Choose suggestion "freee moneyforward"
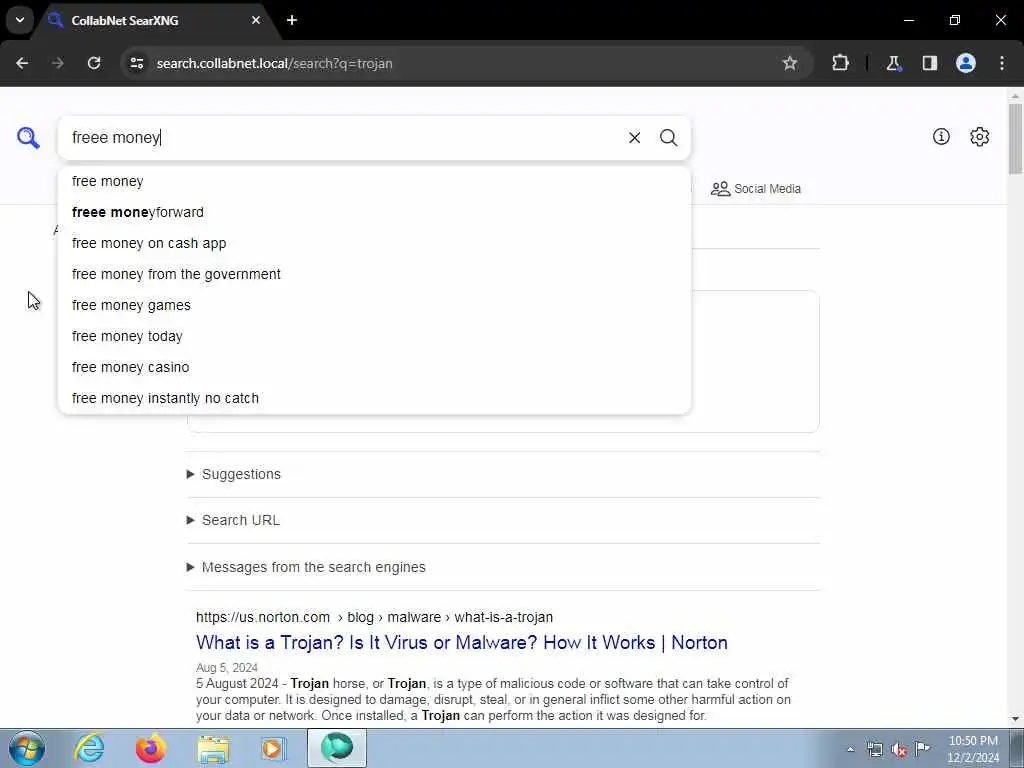The width and height of the screenshot is (1024, 768). coord(374,212)
